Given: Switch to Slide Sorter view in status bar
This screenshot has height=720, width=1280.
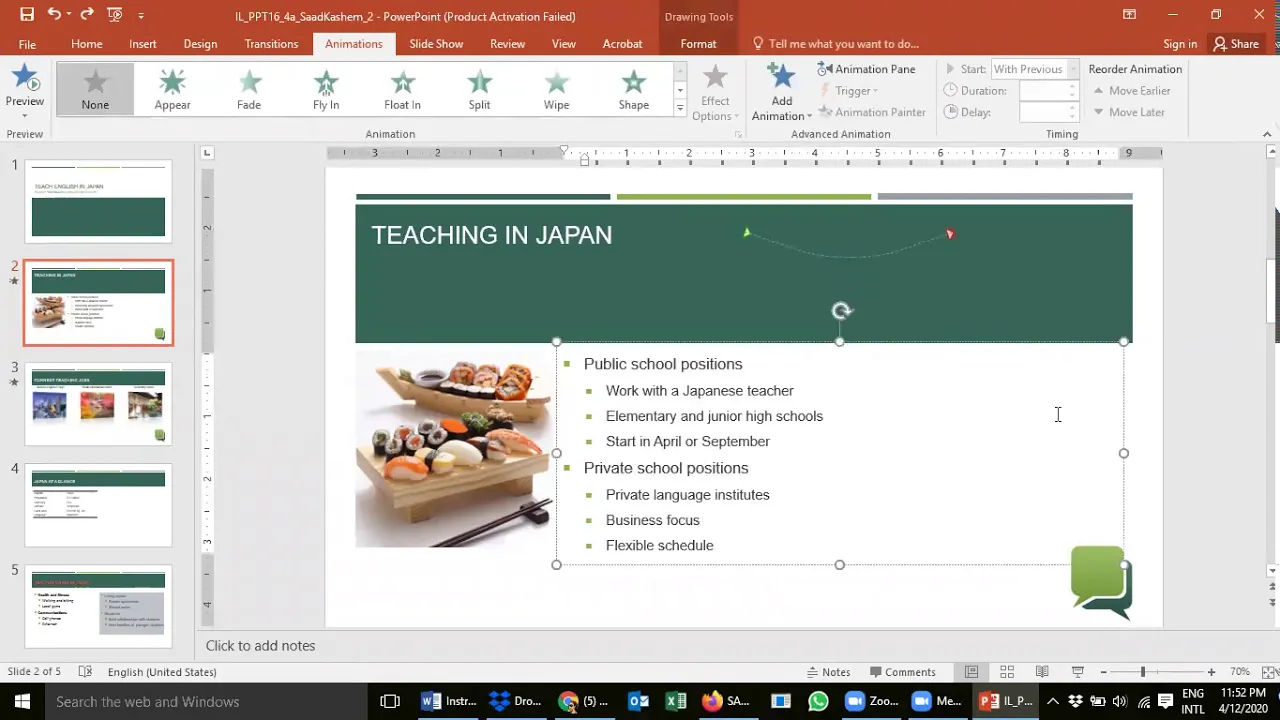Looking at the screenshot, I should pos(1007,672).
